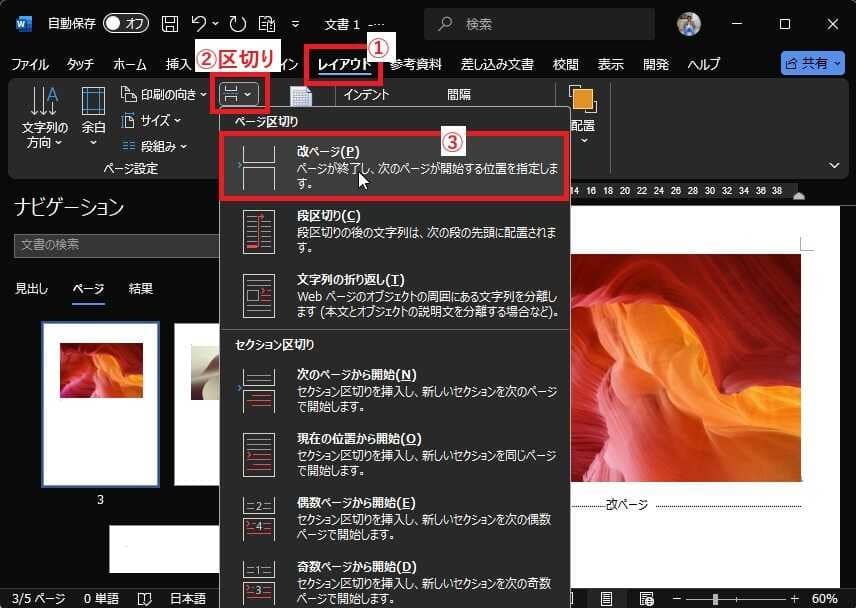Open the 区切り breaks dropdown button

[x=238, y=94]
